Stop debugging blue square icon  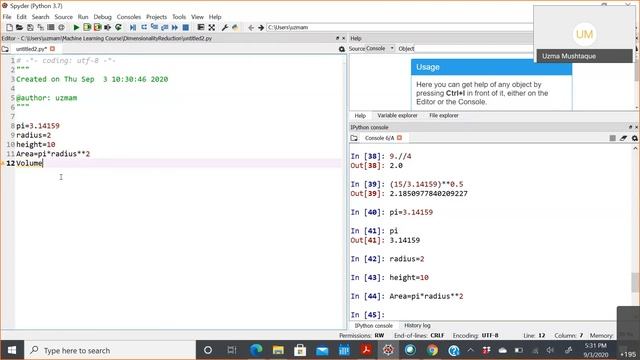coord(186,27)
